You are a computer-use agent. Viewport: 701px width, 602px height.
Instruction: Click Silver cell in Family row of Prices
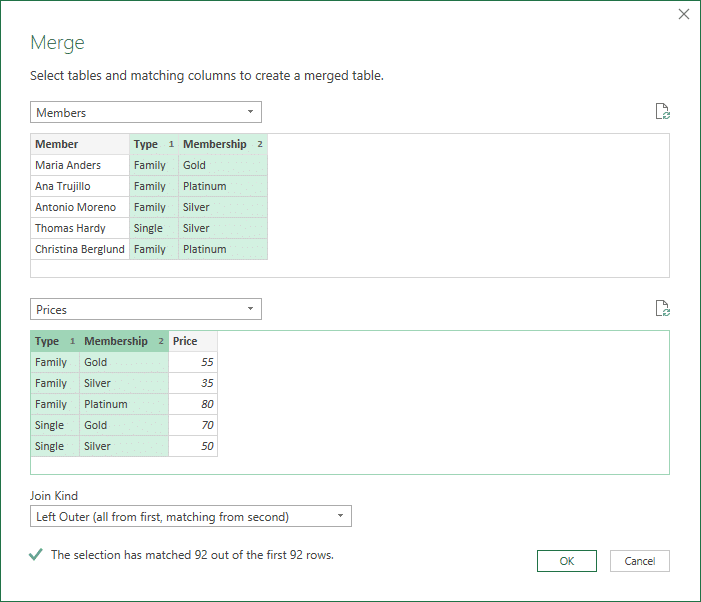tap(124, 383)
